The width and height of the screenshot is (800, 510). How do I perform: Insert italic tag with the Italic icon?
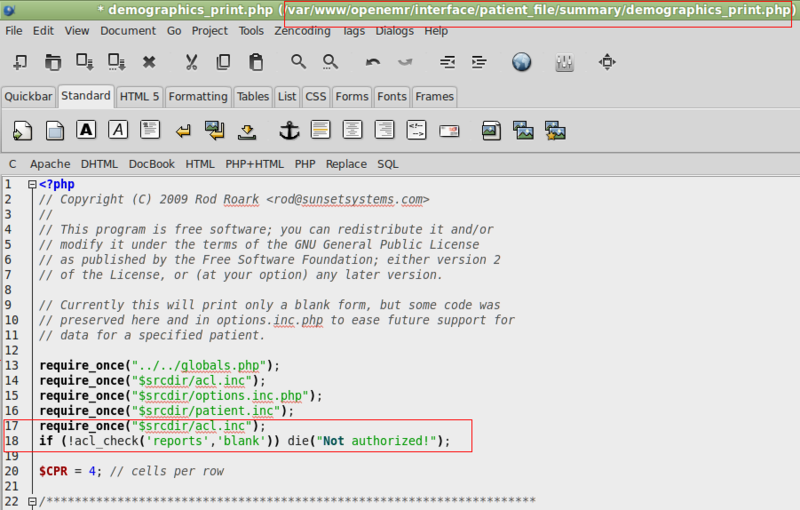(118, 130)
